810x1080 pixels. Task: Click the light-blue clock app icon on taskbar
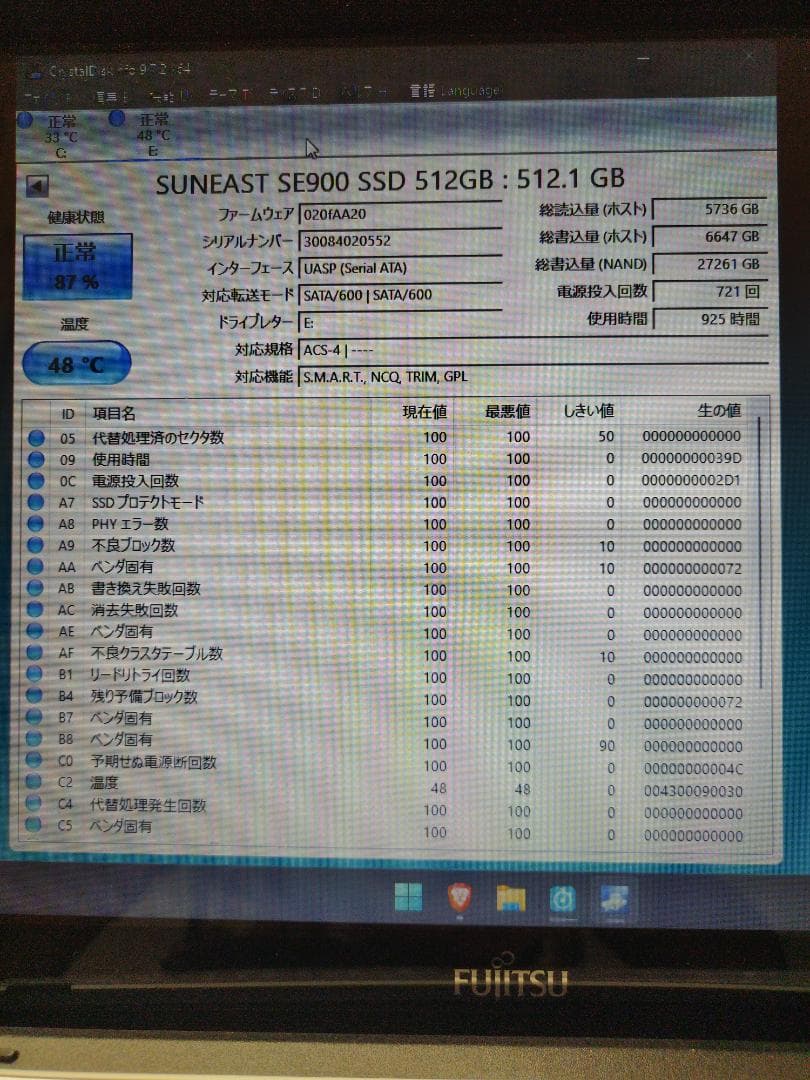[x=562, y=900]
